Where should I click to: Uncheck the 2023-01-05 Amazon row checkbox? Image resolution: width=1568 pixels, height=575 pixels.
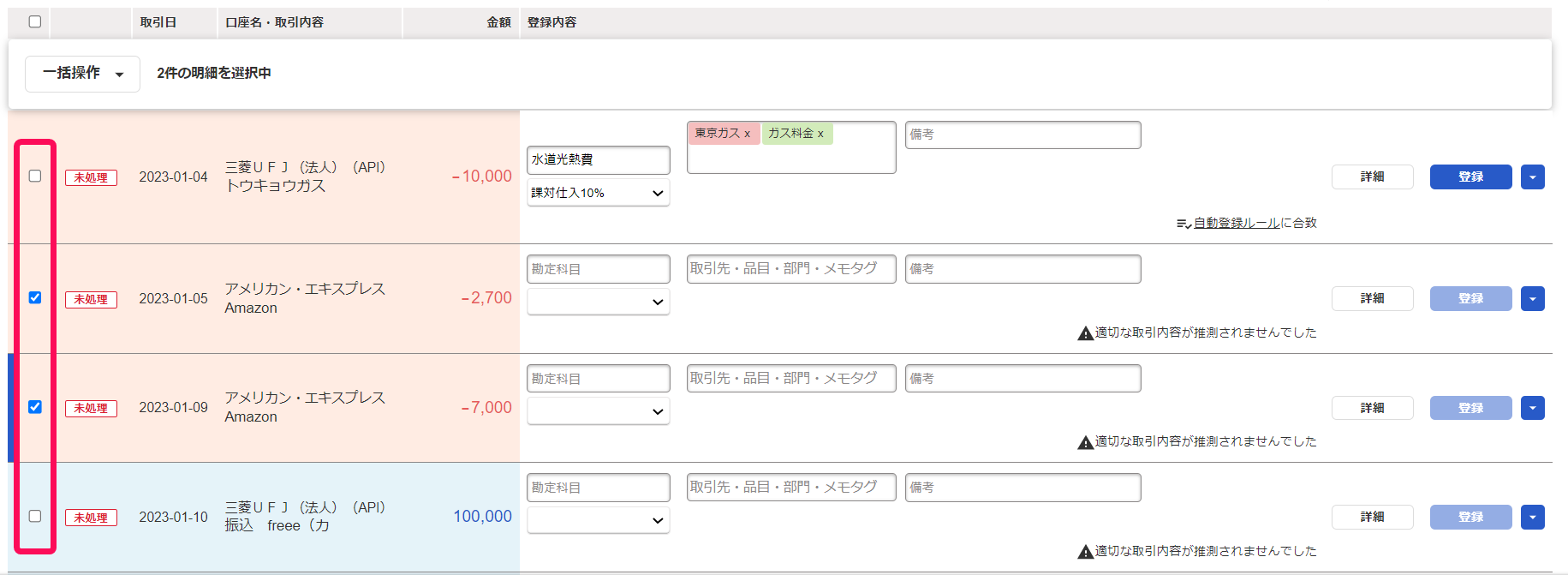(x=35, y=297)
